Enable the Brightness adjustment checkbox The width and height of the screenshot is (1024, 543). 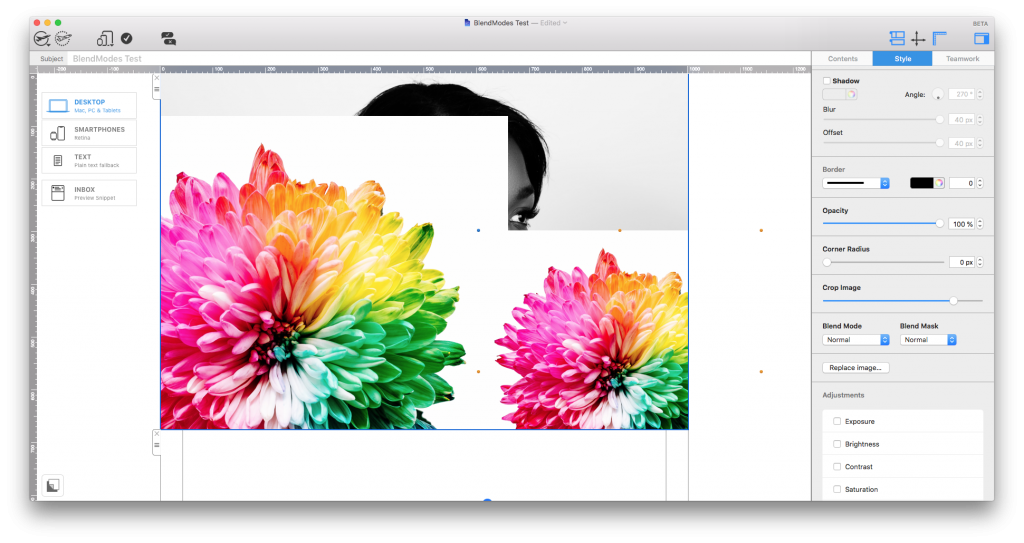tap(837, 444)
